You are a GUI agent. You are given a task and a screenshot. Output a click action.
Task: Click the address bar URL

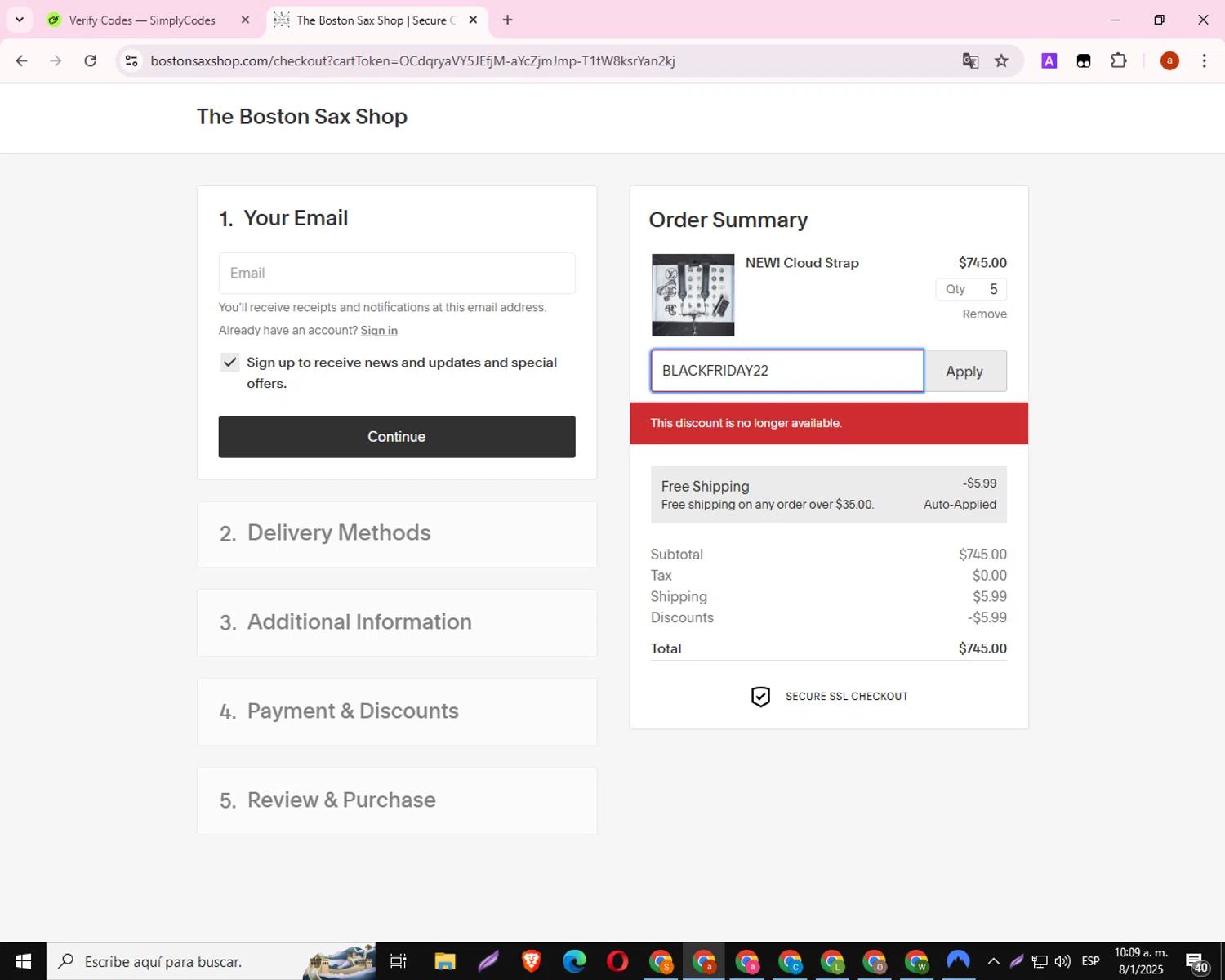click(412, 60)
